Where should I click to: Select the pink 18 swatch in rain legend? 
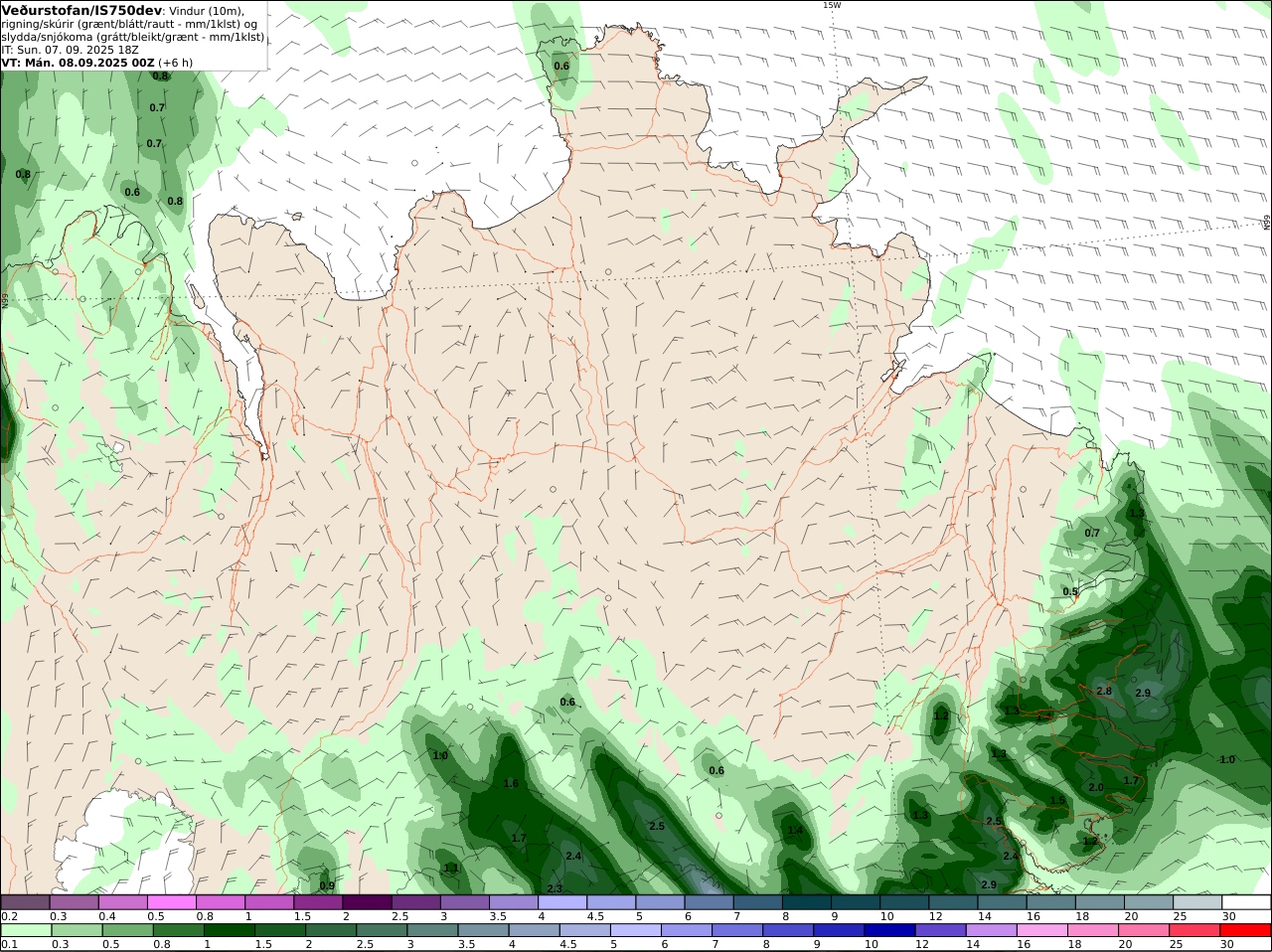point(1093,930)
